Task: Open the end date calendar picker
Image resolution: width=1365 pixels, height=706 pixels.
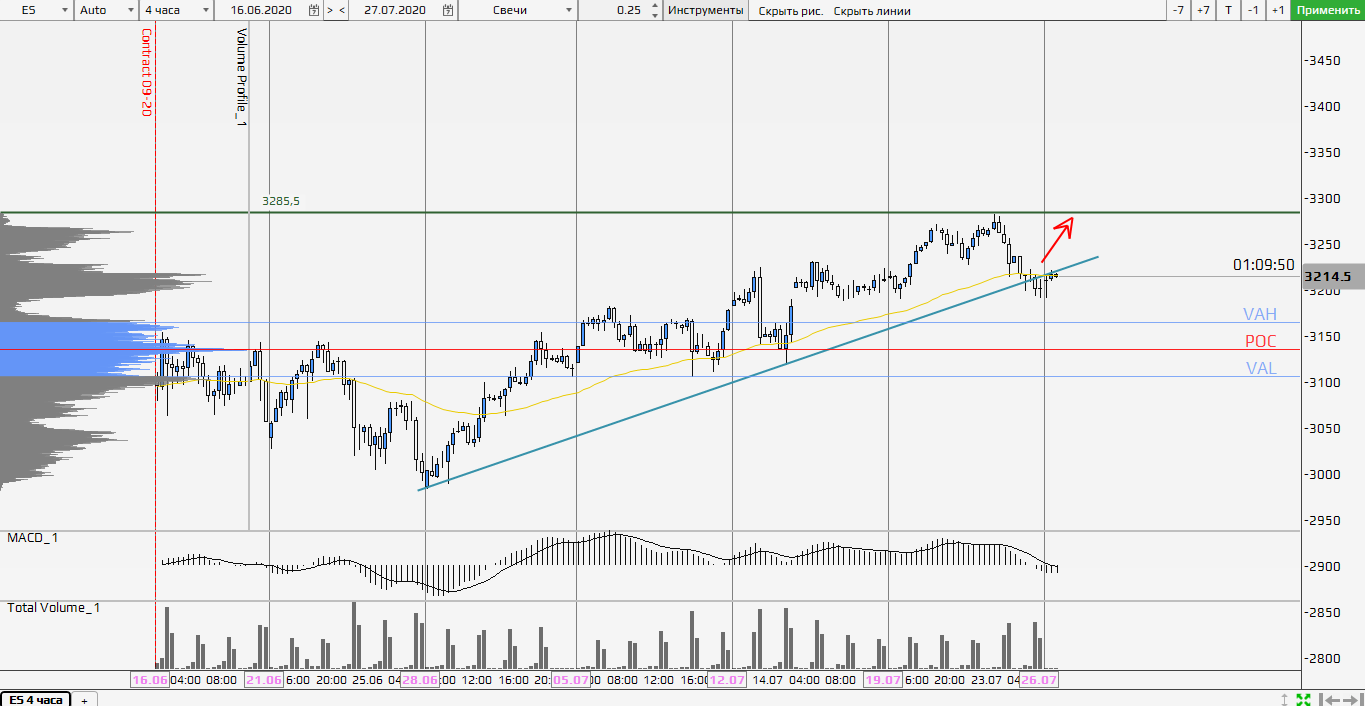Action: [448, 10]
